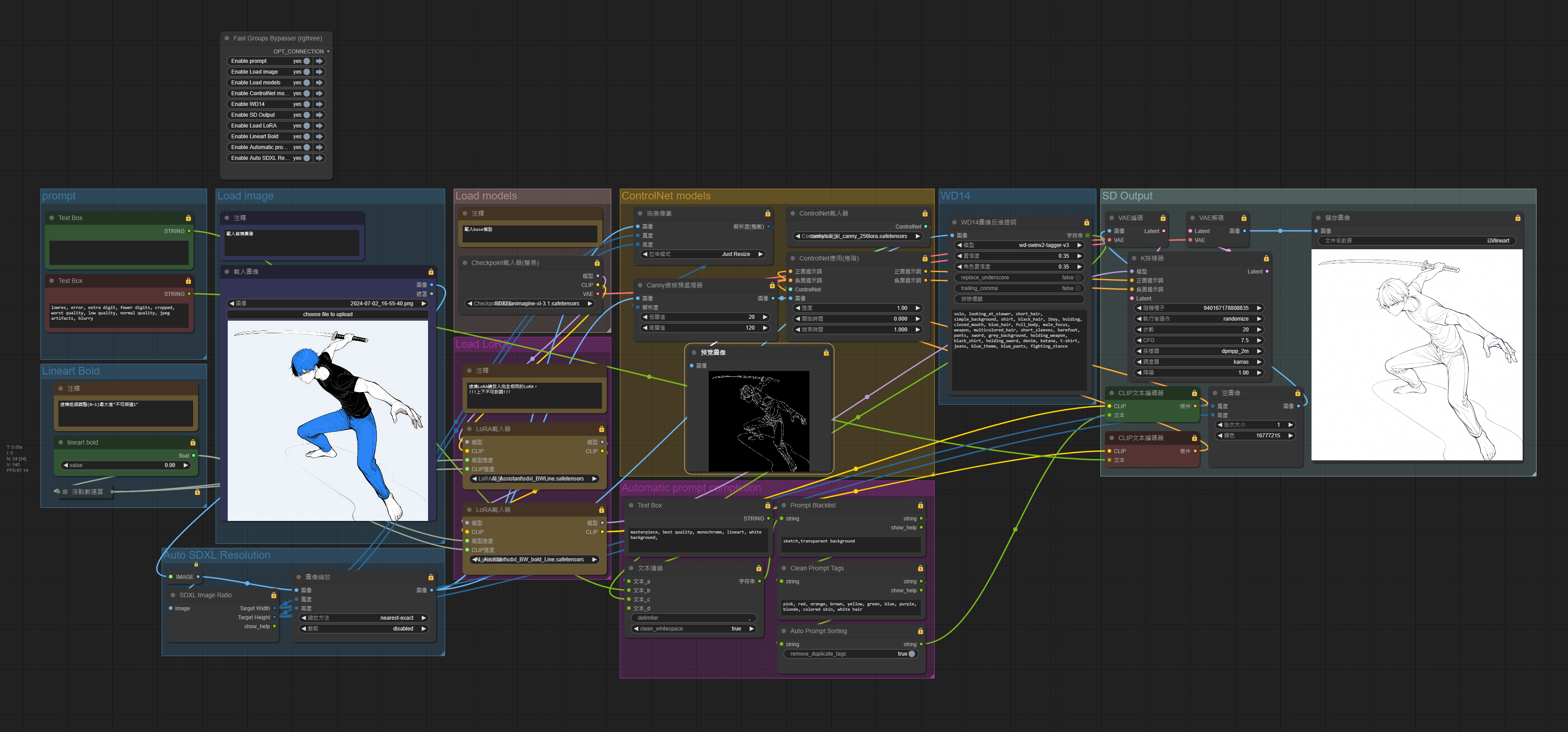1568x732 pixels.
Task: Collapse Fast Groups Bypasser node via title dot
Action: (x=227, y=38)
